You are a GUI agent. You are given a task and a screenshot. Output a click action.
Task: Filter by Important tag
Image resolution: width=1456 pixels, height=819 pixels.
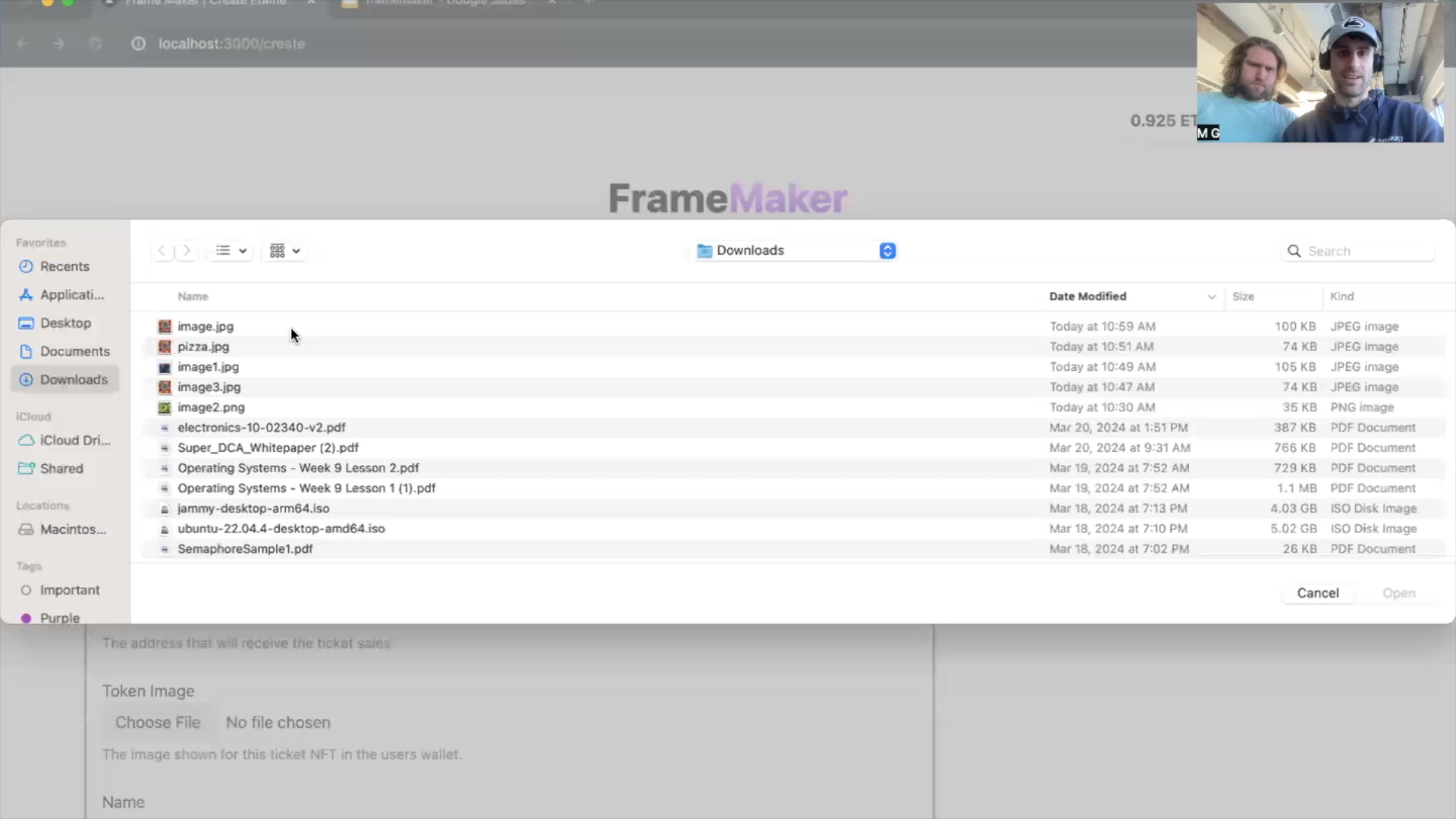(x=64, y=590)
